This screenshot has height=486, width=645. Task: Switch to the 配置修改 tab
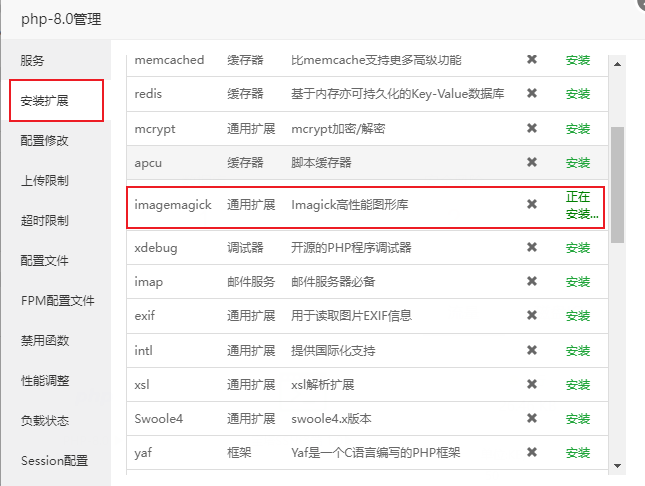click(x=45, y=141)
